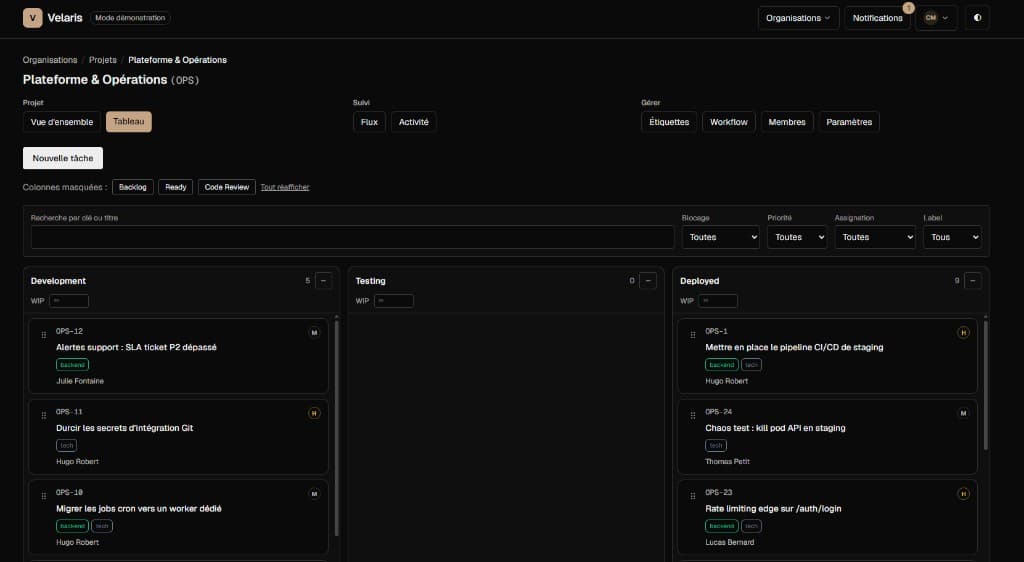
Task: Toggle the dark/light theme icon
Action: click(x=977, y=18)
